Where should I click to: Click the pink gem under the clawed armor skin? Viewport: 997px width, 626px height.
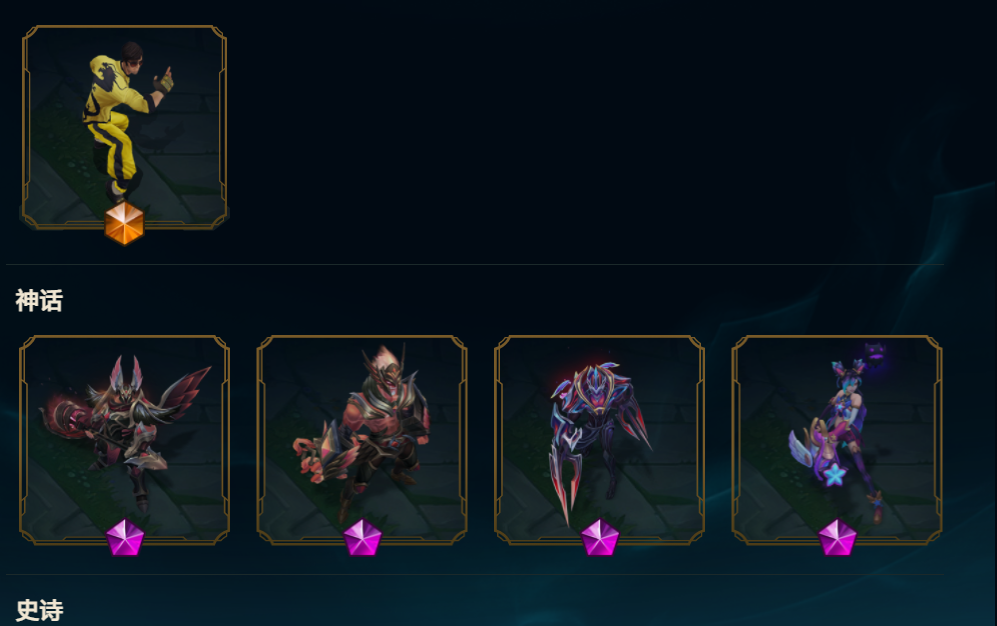(x=600, y=538)
